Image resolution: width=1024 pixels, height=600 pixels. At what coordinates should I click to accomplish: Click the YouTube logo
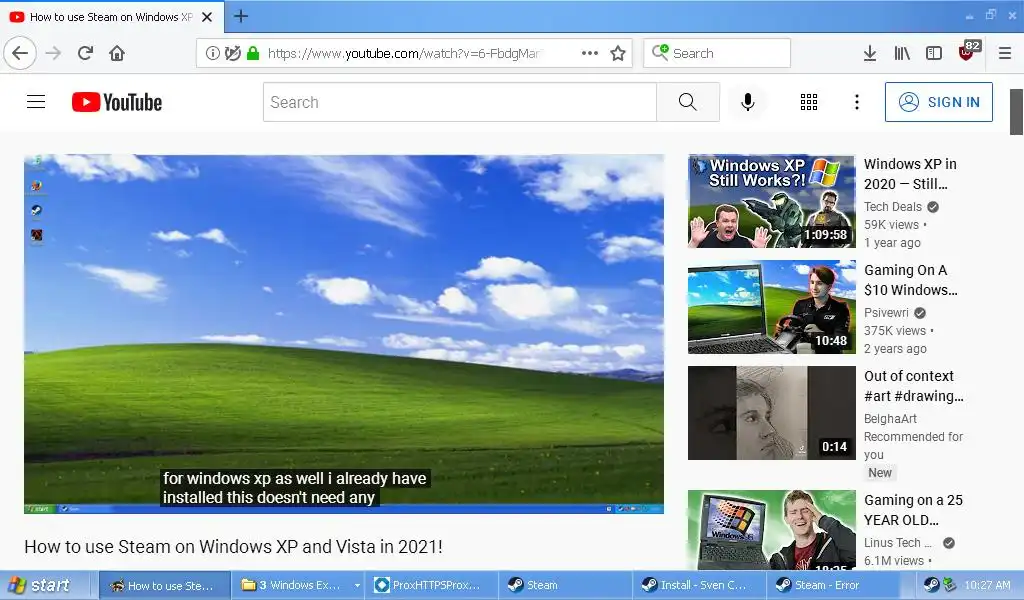117,102
